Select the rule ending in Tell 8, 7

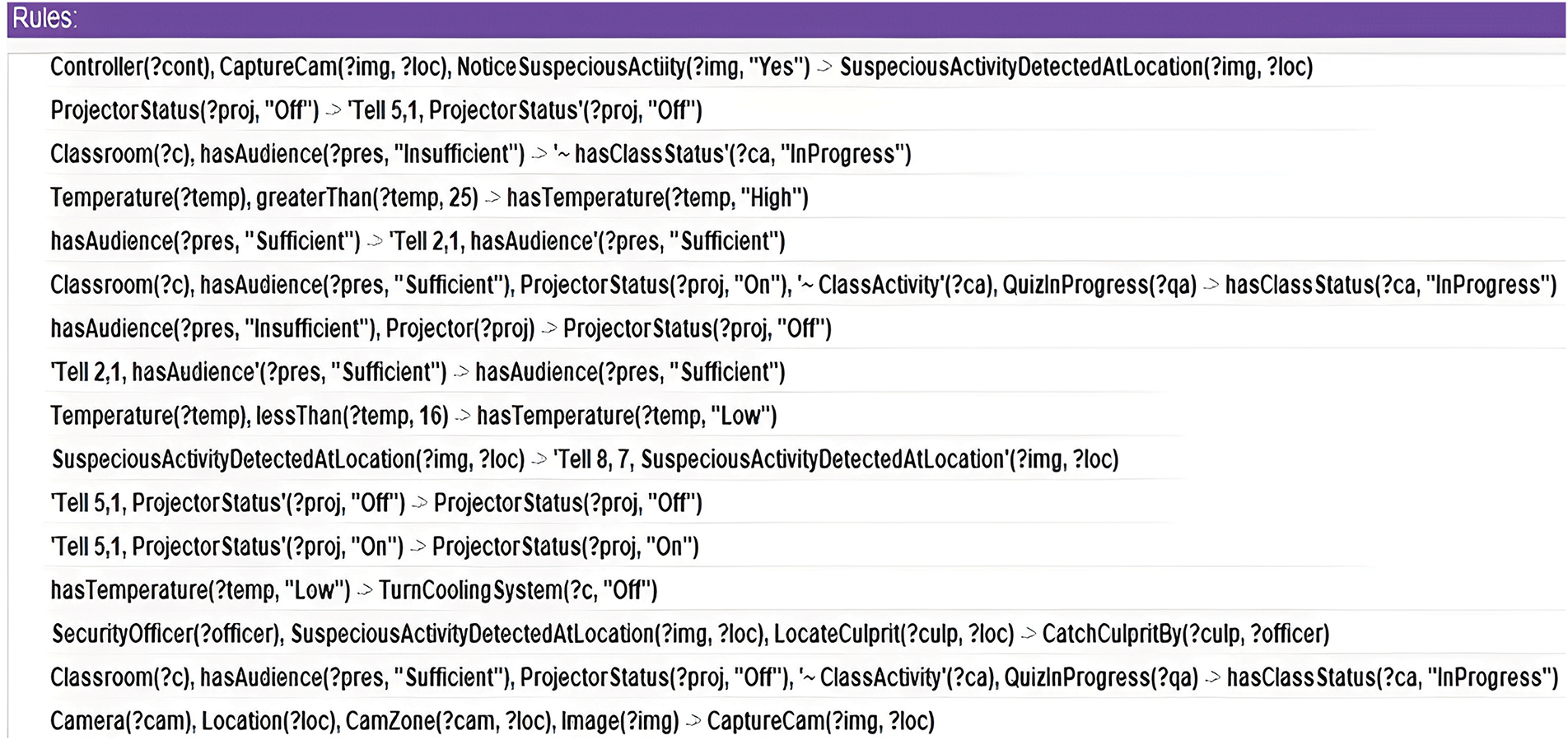point(585,459)
